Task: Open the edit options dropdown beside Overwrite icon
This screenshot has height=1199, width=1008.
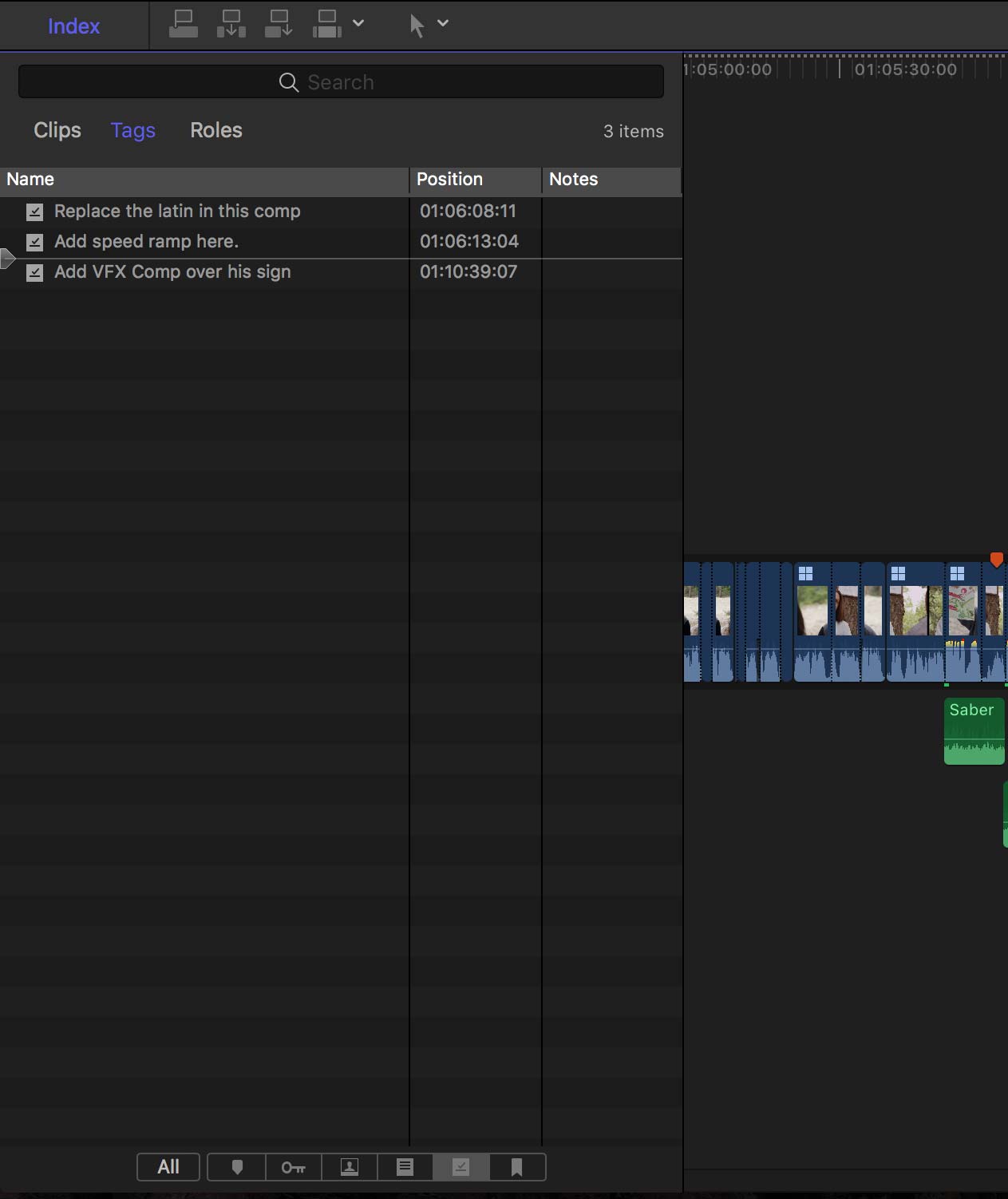Action: pos(358,23)
